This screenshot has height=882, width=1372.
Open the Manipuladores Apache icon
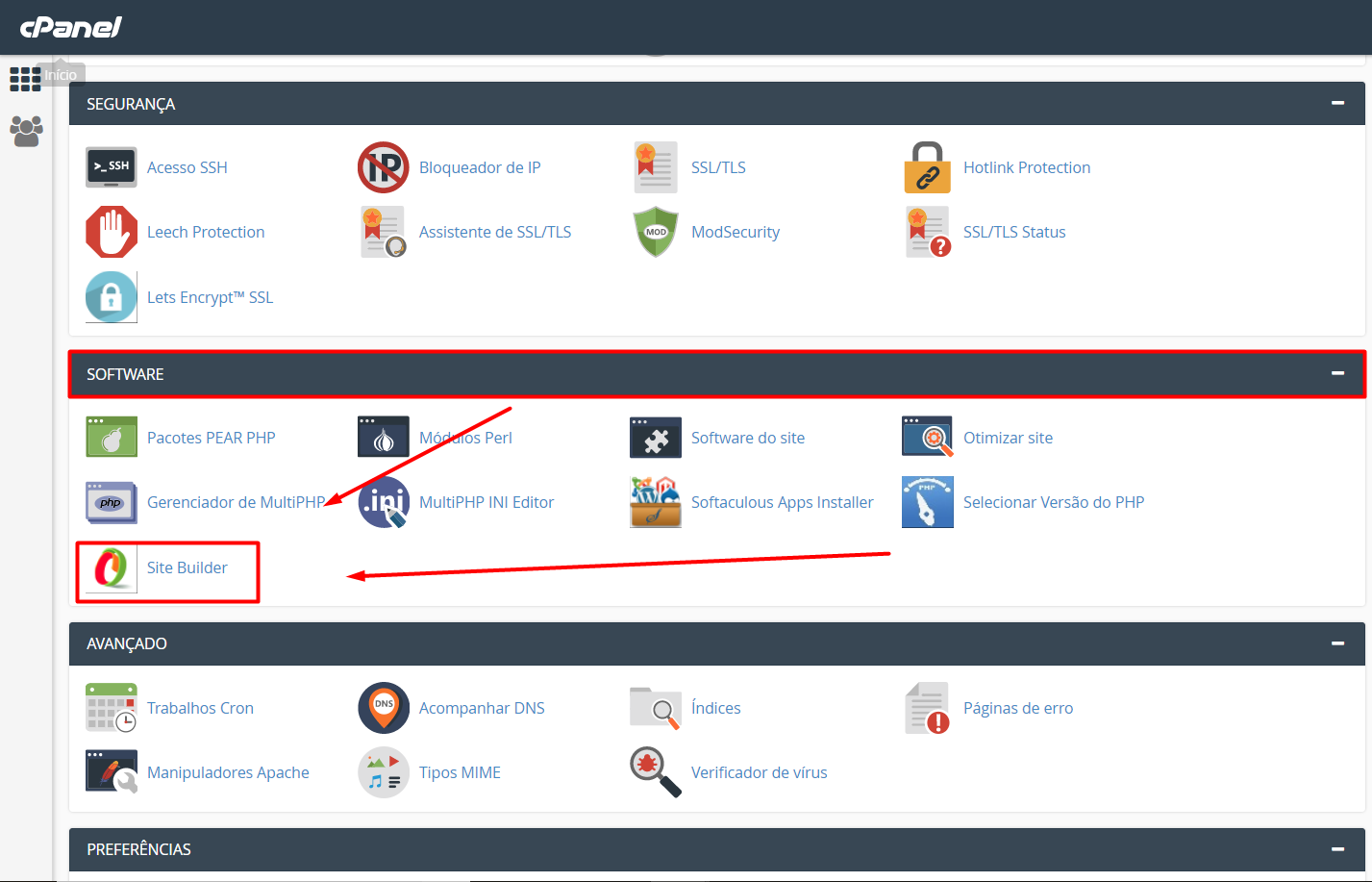point(112,772)
